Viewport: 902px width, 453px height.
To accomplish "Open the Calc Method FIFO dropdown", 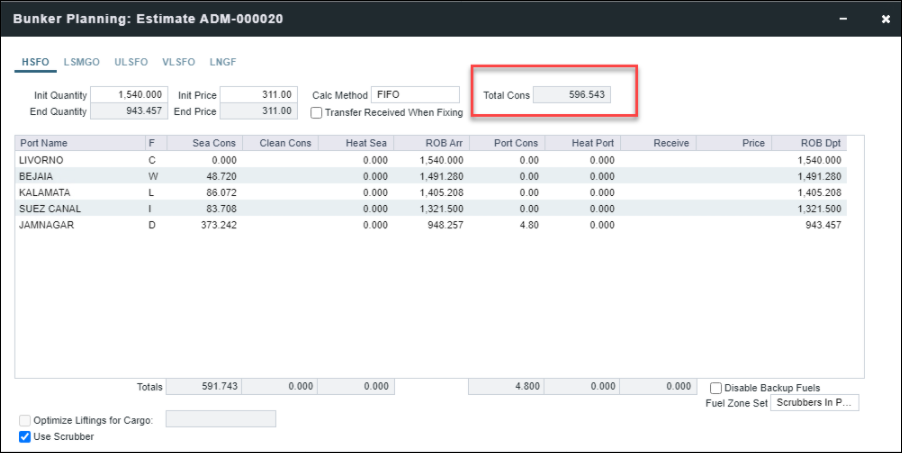I will coord(415,94).
